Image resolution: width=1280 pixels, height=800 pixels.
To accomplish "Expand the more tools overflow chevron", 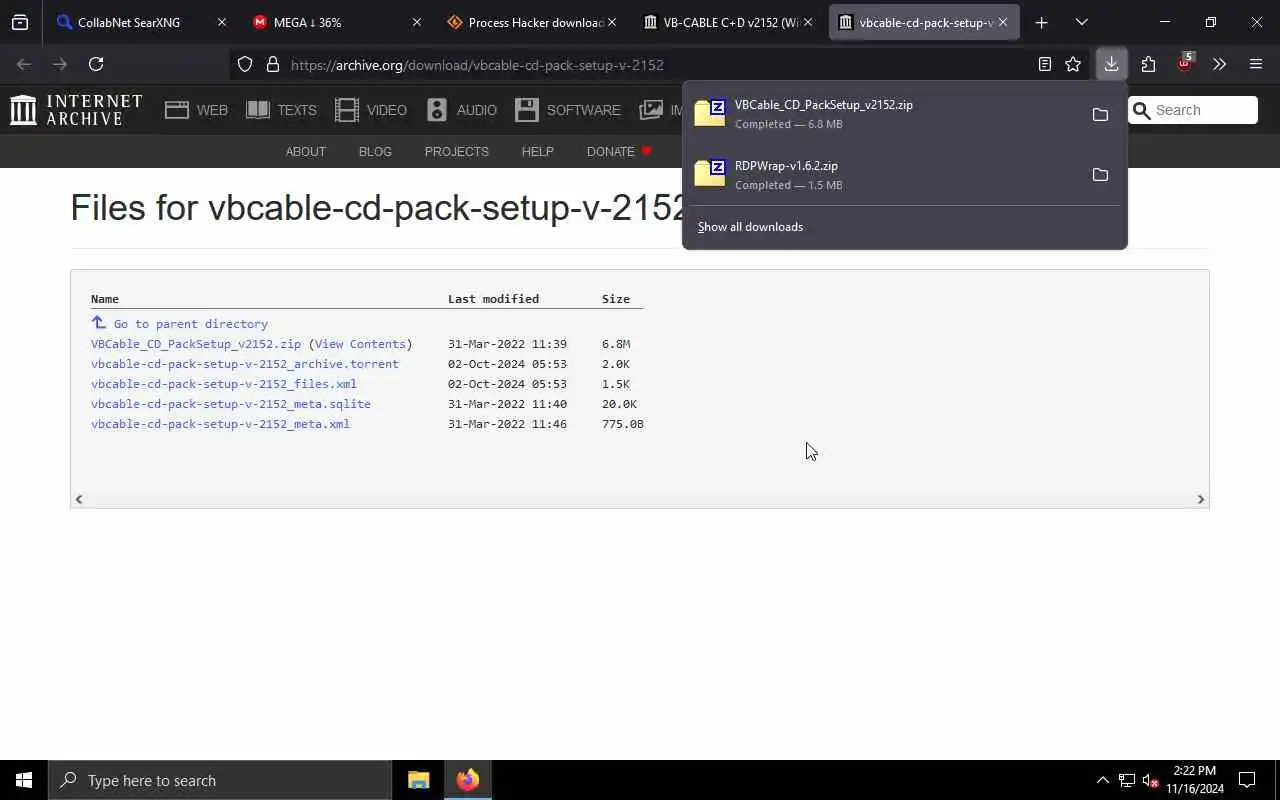I will point(1219,64).
